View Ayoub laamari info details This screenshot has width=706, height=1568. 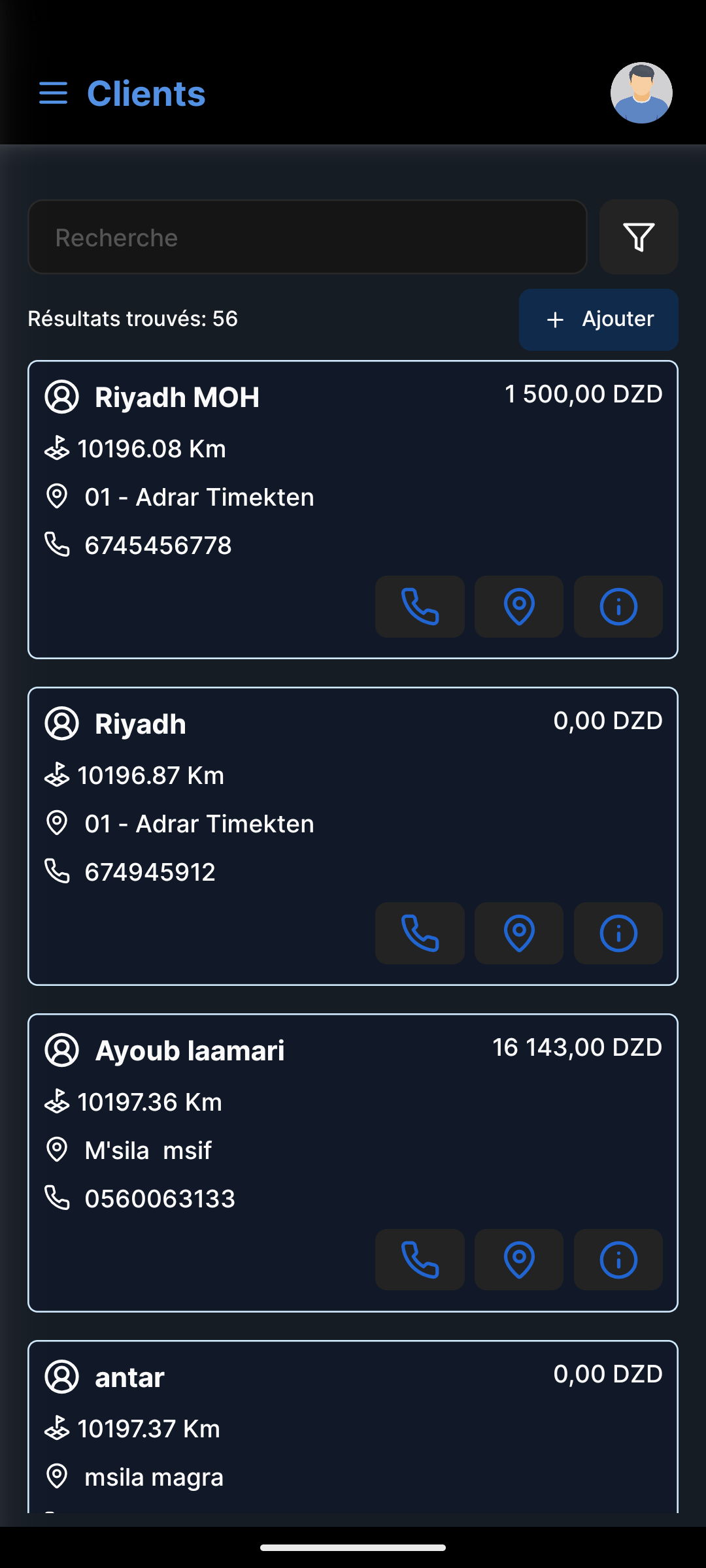(x=618, y=1260)
